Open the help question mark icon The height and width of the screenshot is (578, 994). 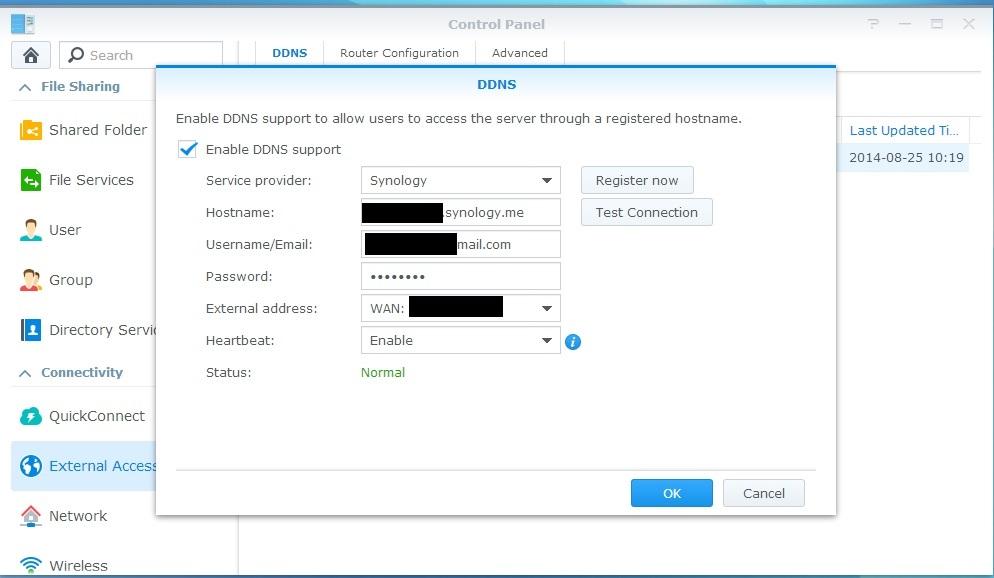[x=873, y=24]
